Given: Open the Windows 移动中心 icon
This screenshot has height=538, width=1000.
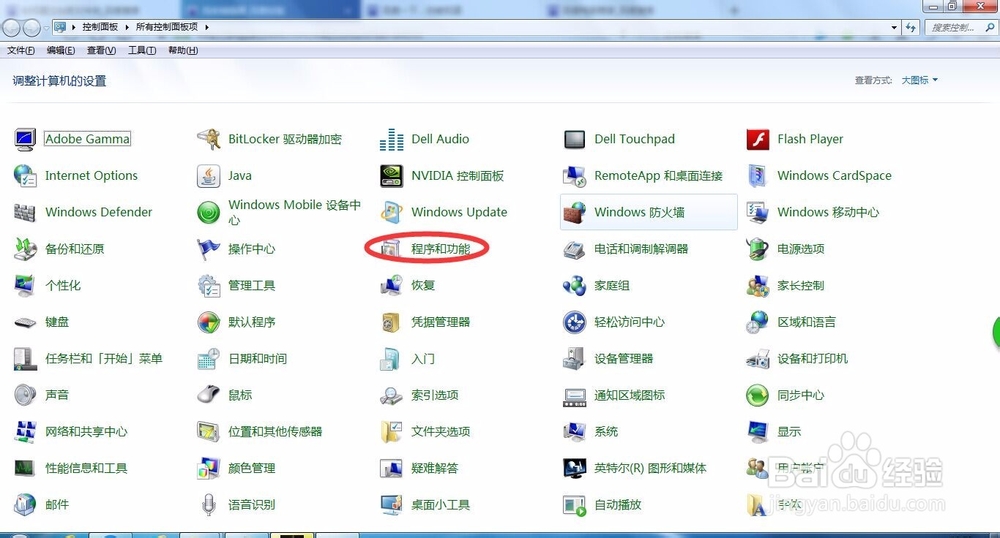Looking at the screenshot, I should [758, 212].
